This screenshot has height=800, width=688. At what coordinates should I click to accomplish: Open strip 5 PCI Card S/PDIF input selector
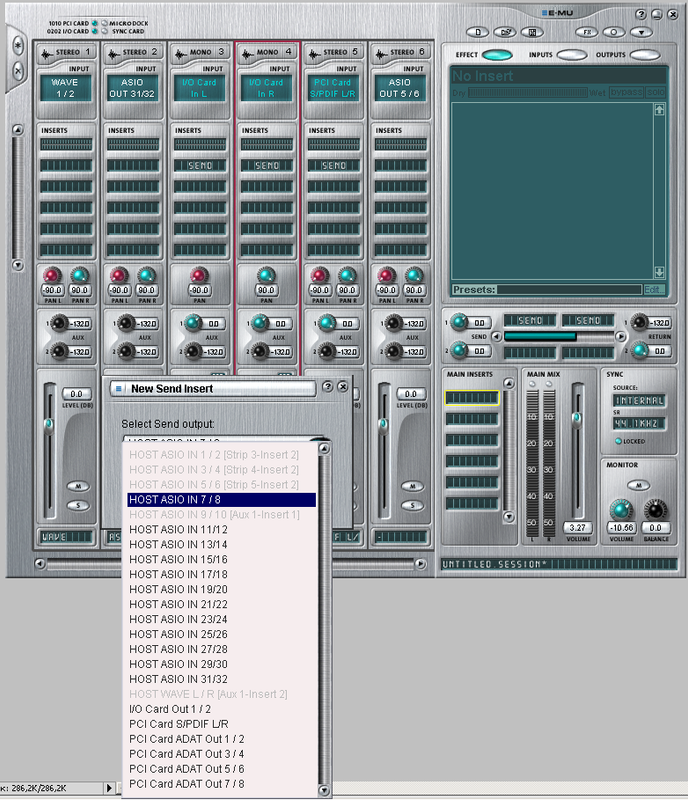(x=333, y=88)
